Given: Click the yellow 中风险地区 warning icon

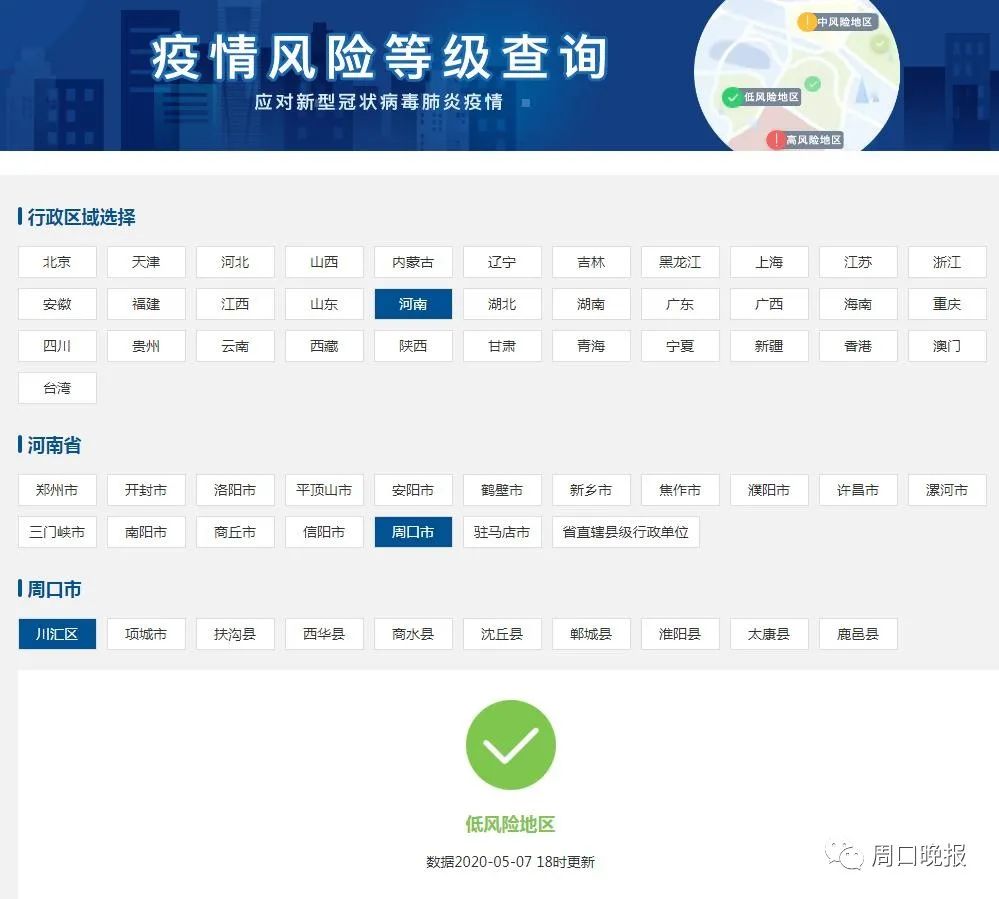Looking at the screenshot, I should (806, 21).
